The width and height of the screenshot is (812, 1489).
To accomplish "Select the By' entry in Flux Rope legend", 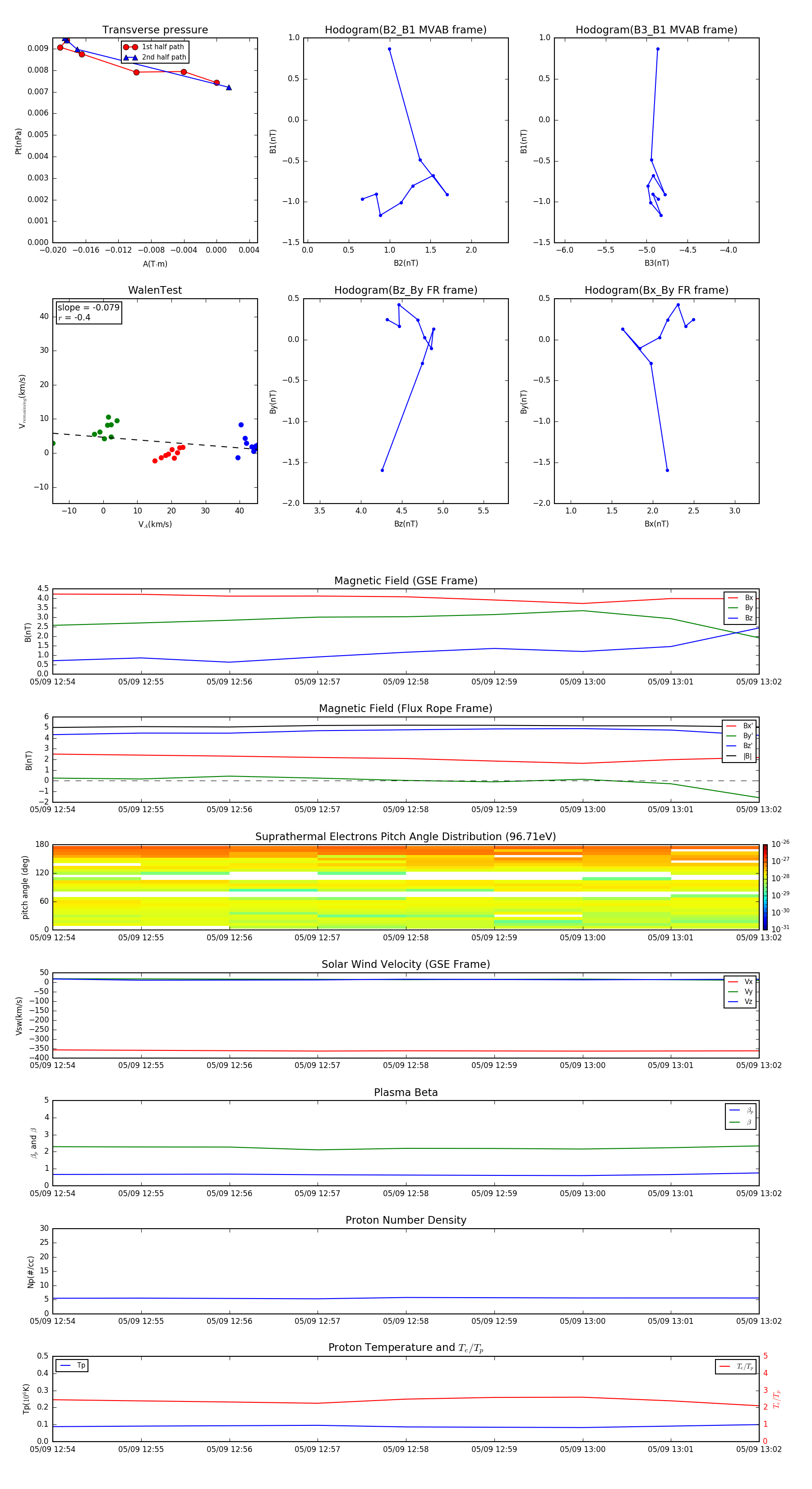I will 740,736.
